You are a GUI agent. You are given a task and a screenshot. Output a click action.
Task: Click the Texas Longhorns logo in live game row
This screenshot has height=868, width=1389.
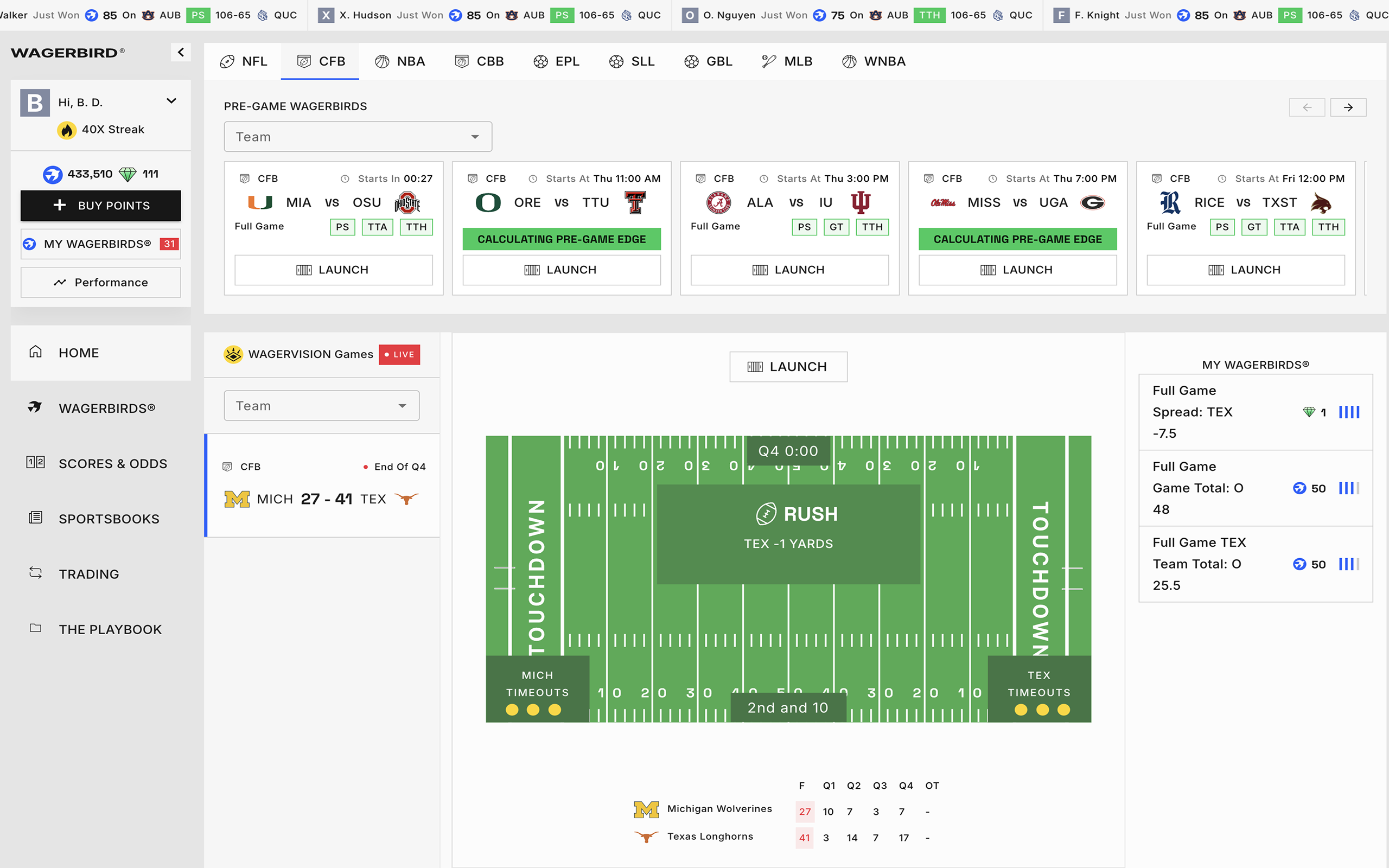click(x=406, y=499)
